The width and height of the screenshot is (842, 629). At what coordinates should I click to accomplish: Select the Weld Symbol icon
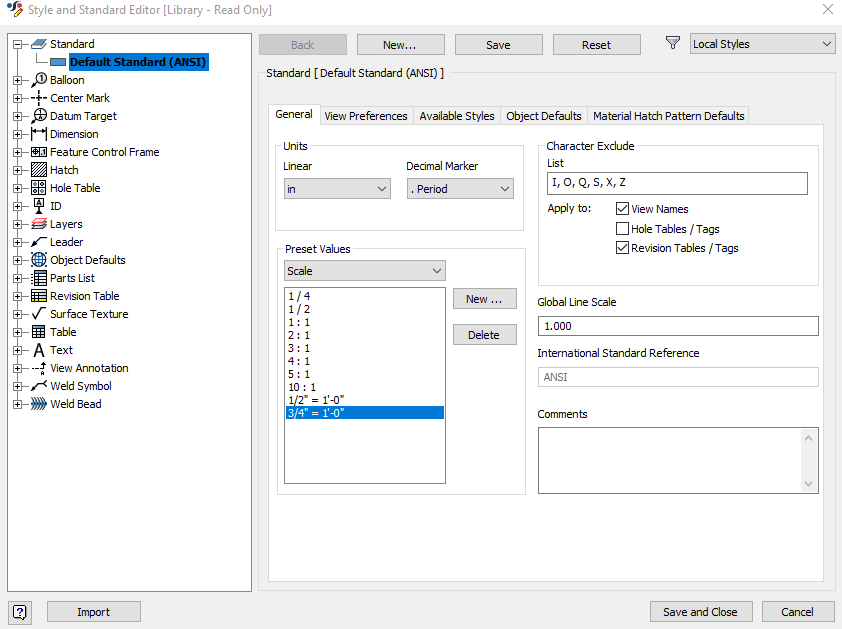click(37, 385)
